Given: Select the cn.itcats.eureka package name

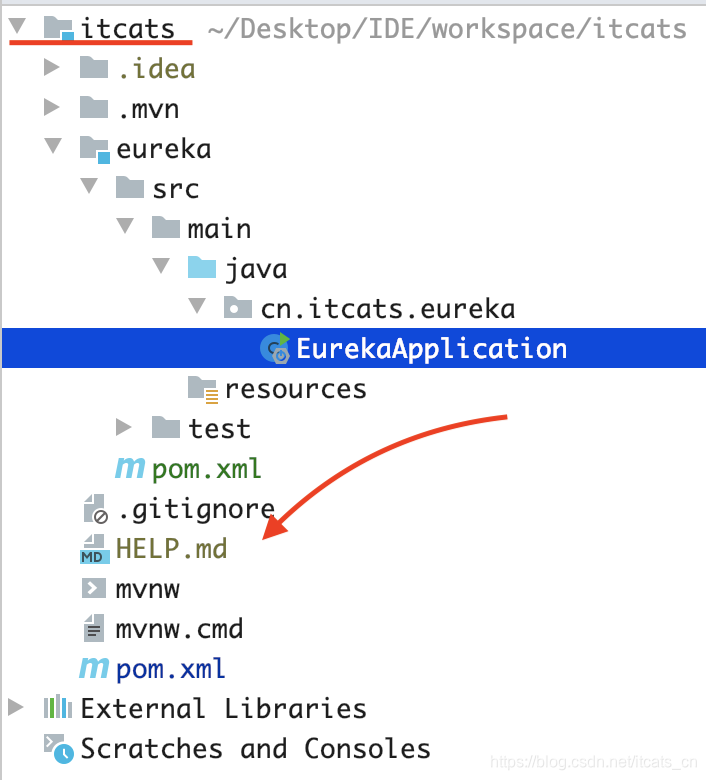Looking at the screenshot, I should tap(388, 308).
